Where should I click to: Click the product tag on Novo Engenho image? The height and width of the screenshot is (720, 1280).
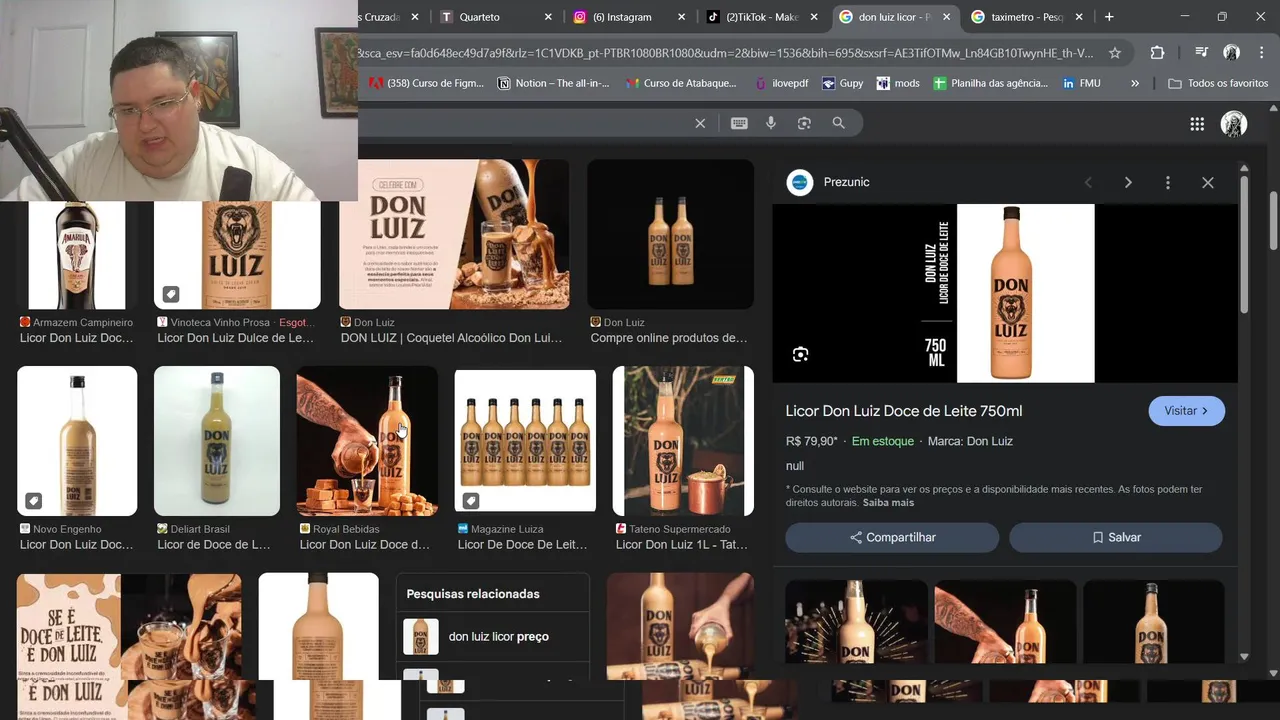click(x=33, y=500)
